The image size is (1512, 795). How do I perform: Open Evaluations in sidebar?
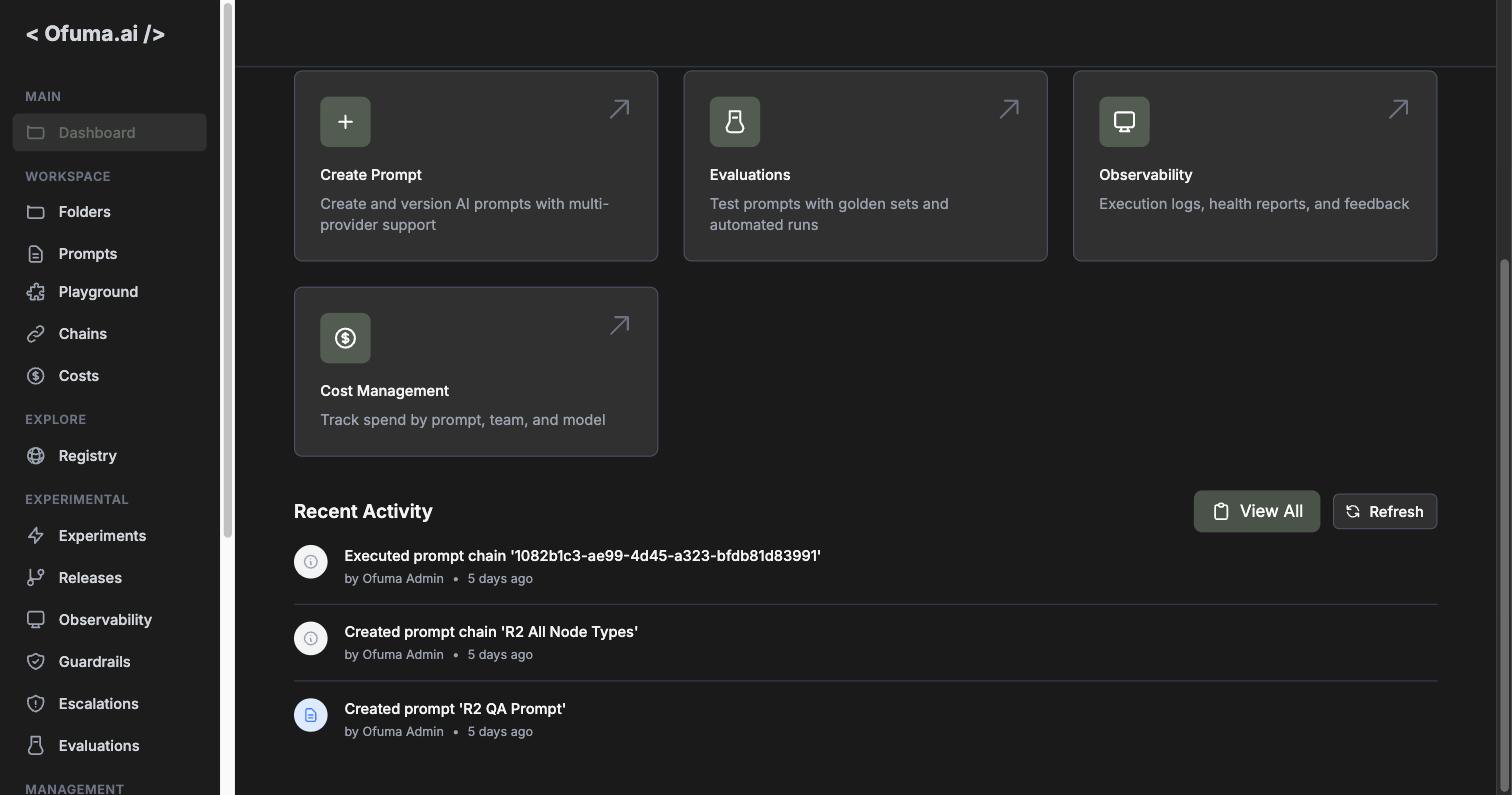click(x=110, y=746)
